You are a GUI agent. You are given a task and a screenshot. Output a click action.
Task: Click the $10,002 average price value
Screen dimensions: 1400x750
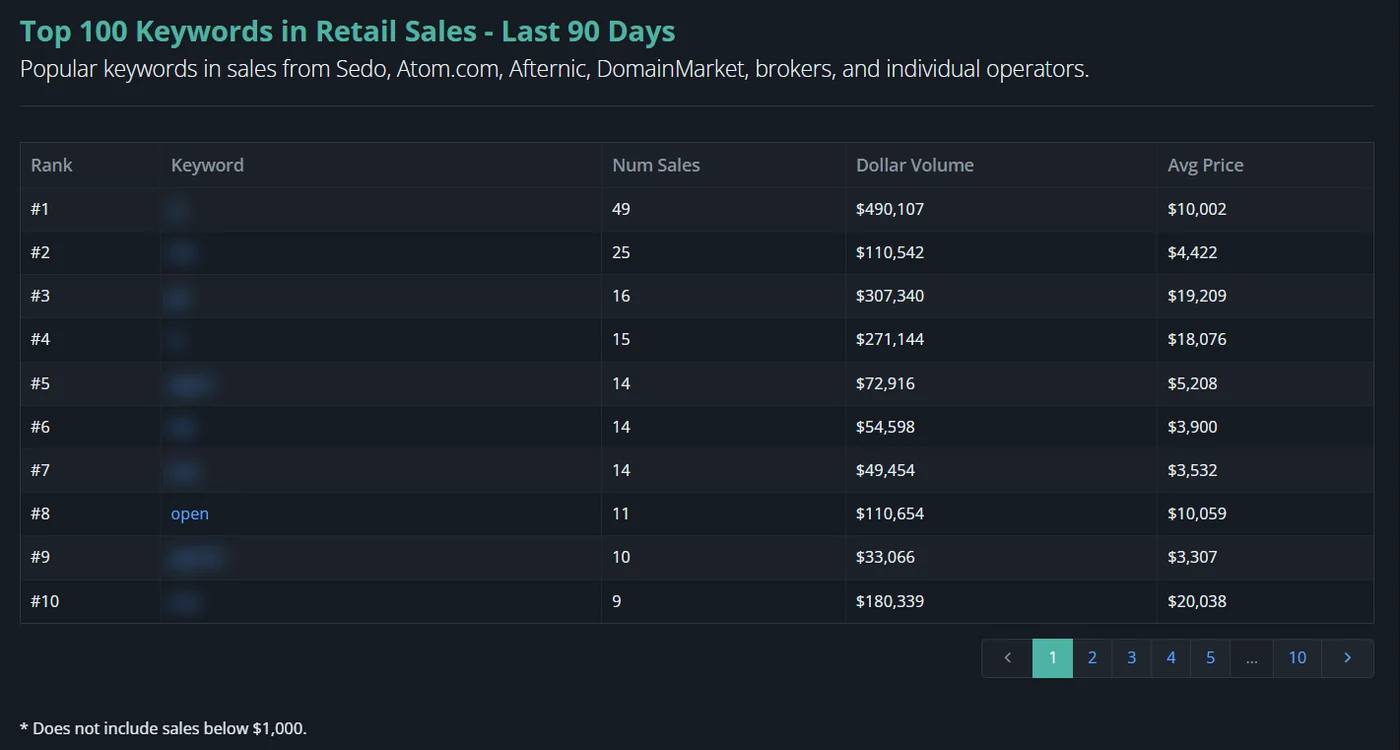1197,209
